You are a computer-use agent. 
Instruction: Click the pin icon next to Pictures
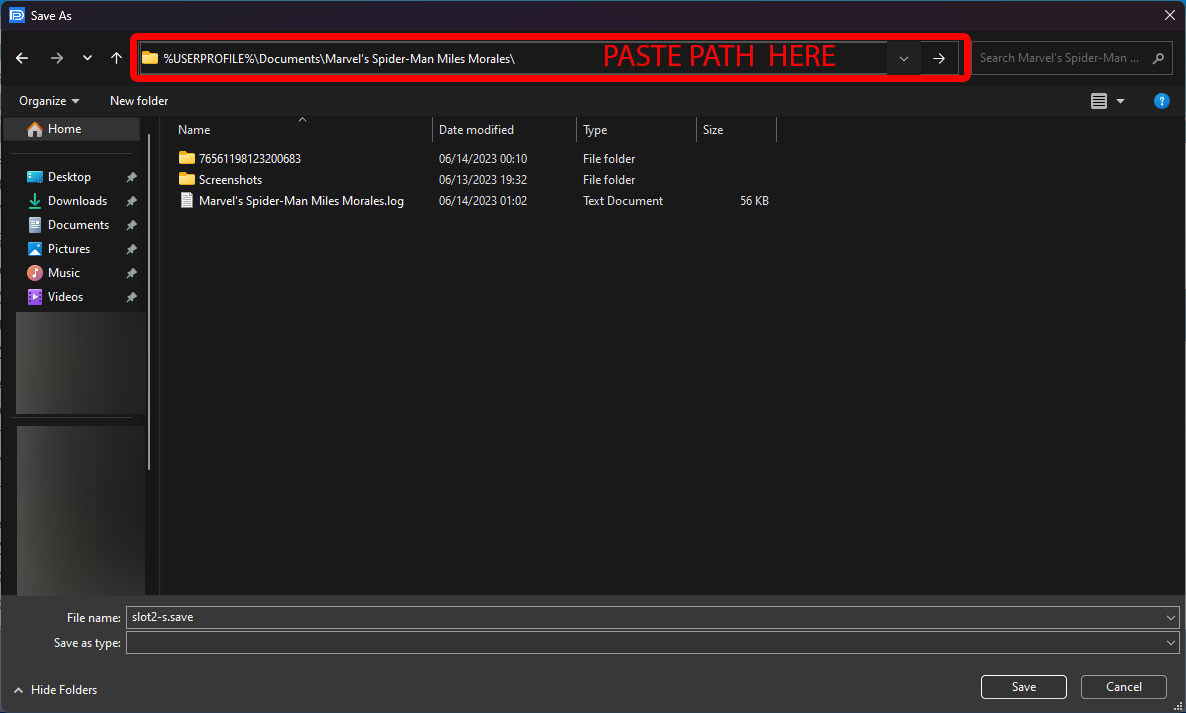(x=132, y=249)
